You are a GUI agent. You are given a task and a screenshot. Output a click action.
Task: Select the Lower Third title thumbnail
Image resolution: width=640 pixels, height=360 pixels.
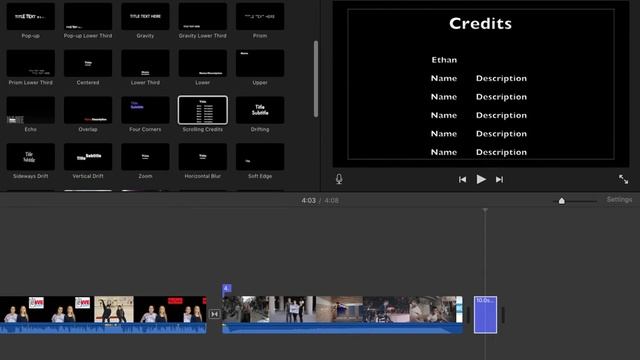click(145, 63)
